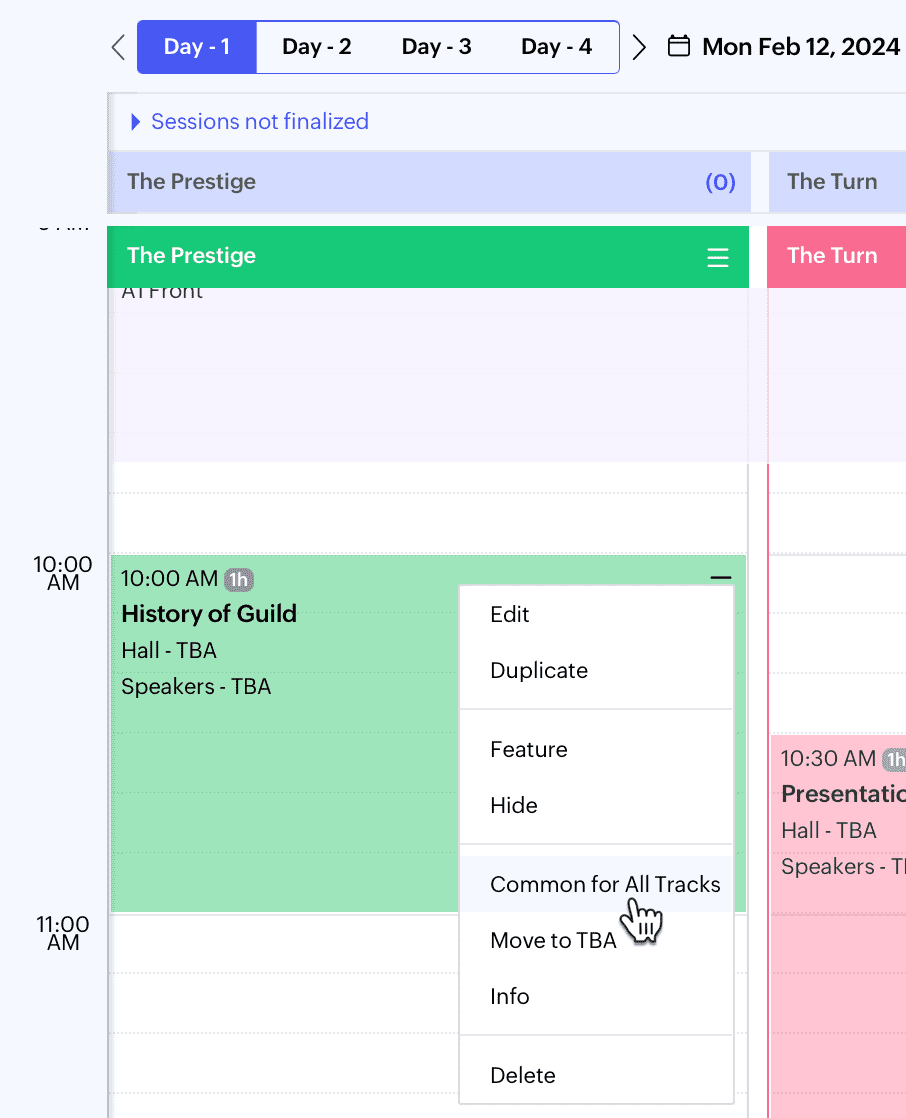The width and height of the screenshot is (906, 1118).
Task: Click the next day arrow
Action: click(x=640, y=47)
